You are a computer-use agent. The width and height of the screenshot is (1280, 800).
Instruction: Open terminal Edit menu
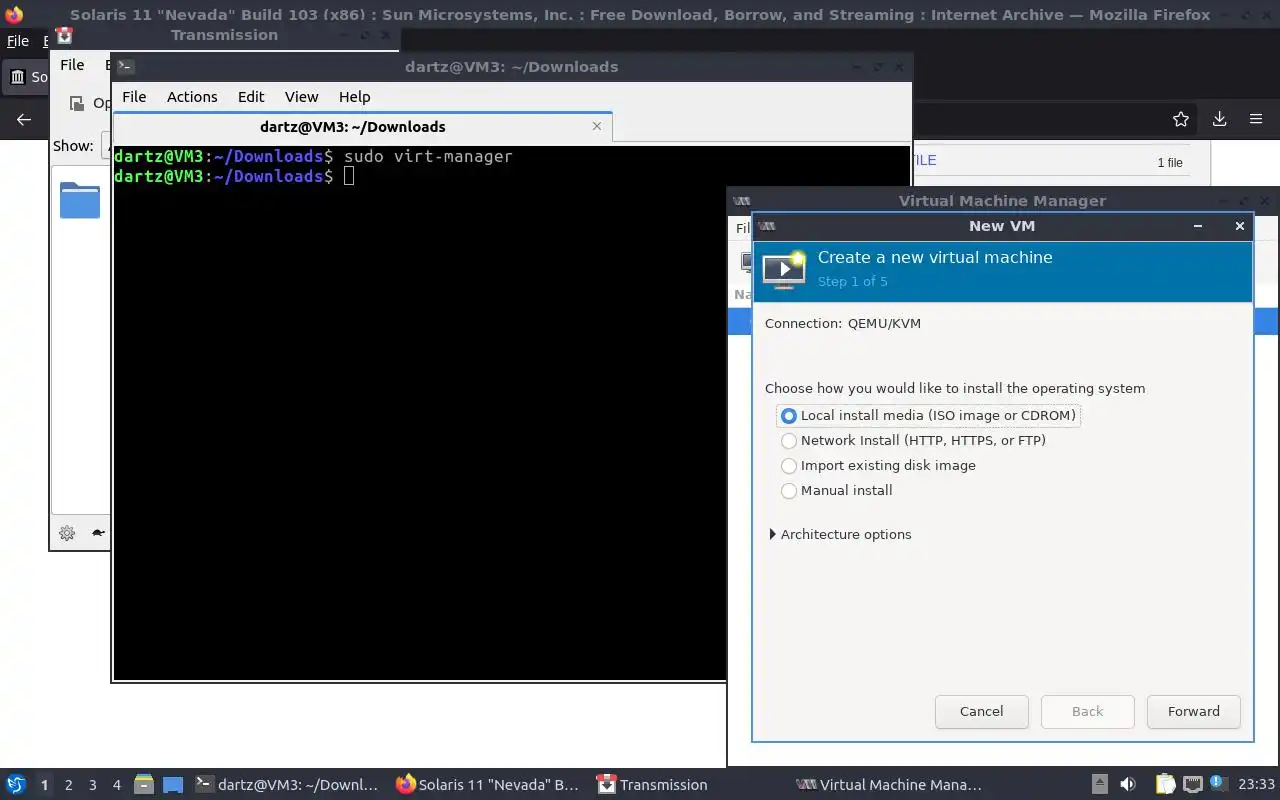tap(251, 97)
